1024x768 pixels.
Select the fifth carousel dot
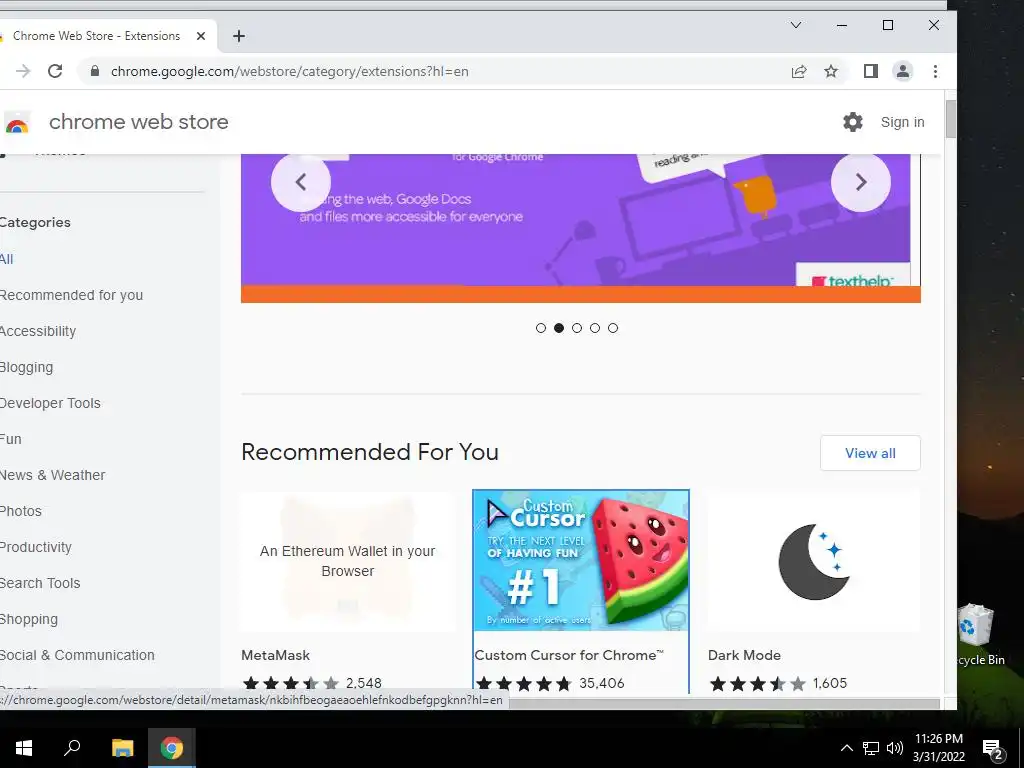pyautogui.click(x=613, y=328)
